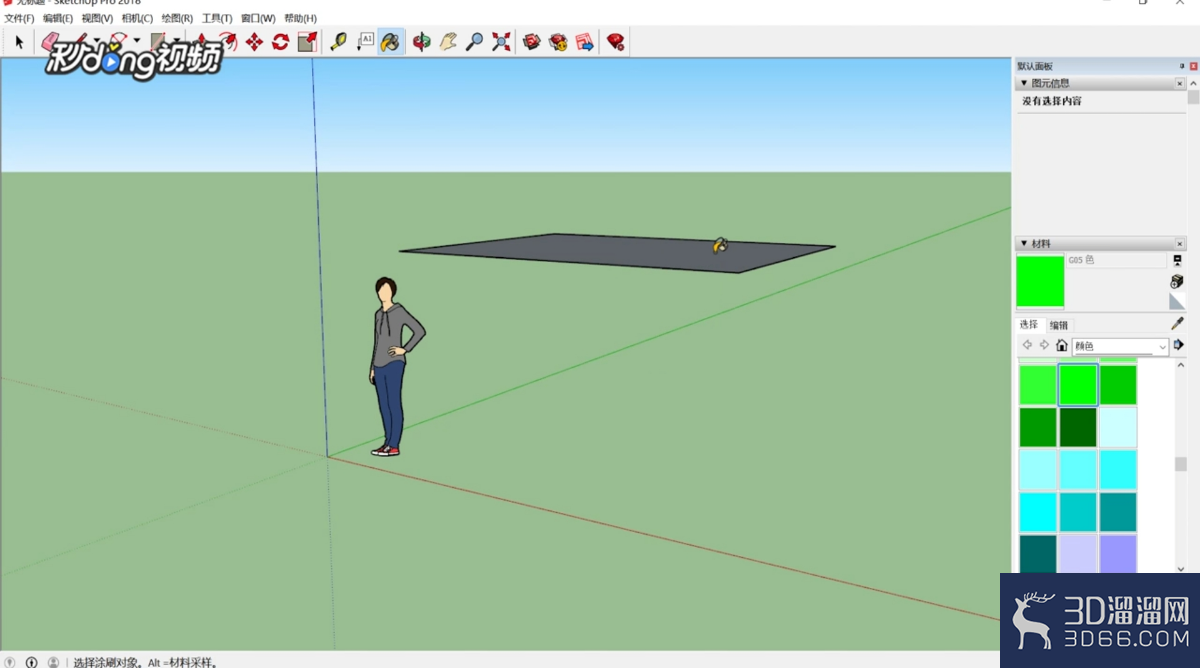Activate the Rotate tool
Image resolution: width=1200 pixels, height=668 pixels.
(280, 41)
